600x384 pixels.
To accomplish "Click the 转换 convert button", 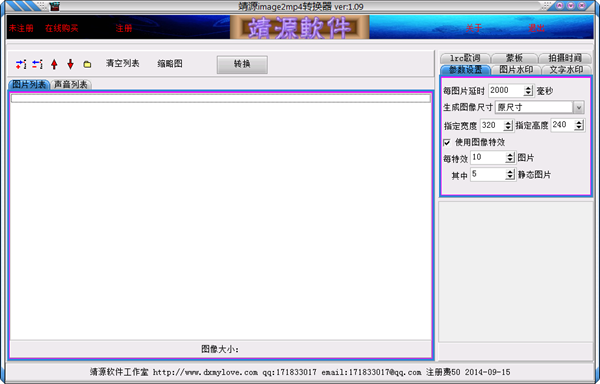I will [242, 64].
